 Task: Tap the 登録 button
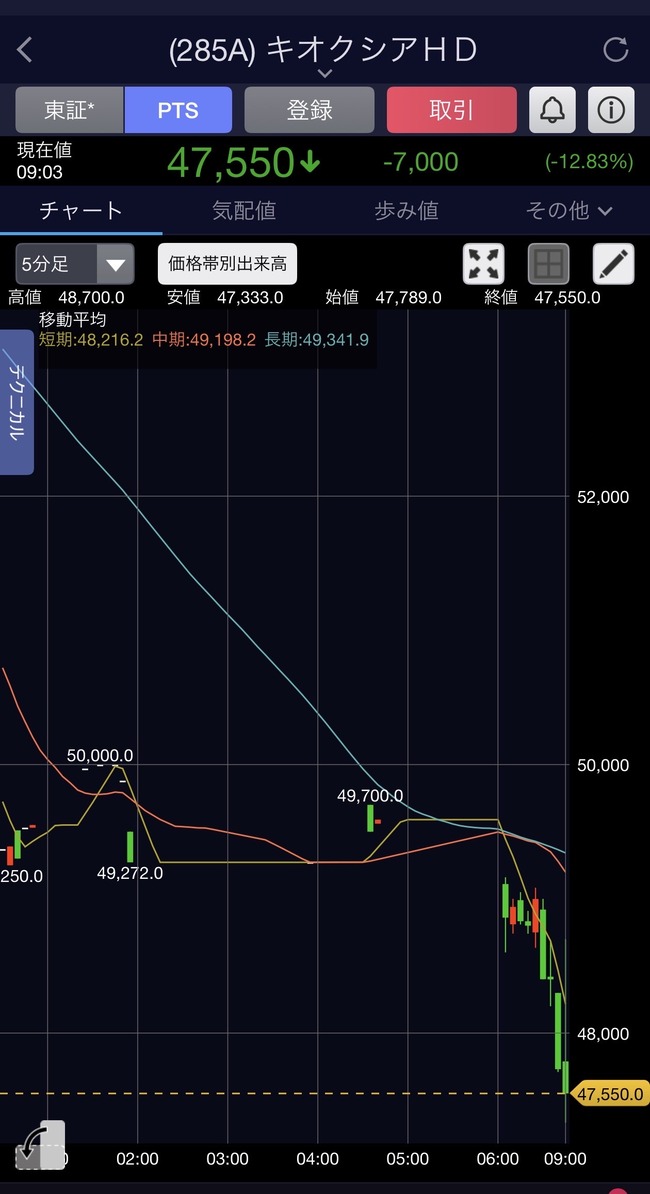pos(309,110)
